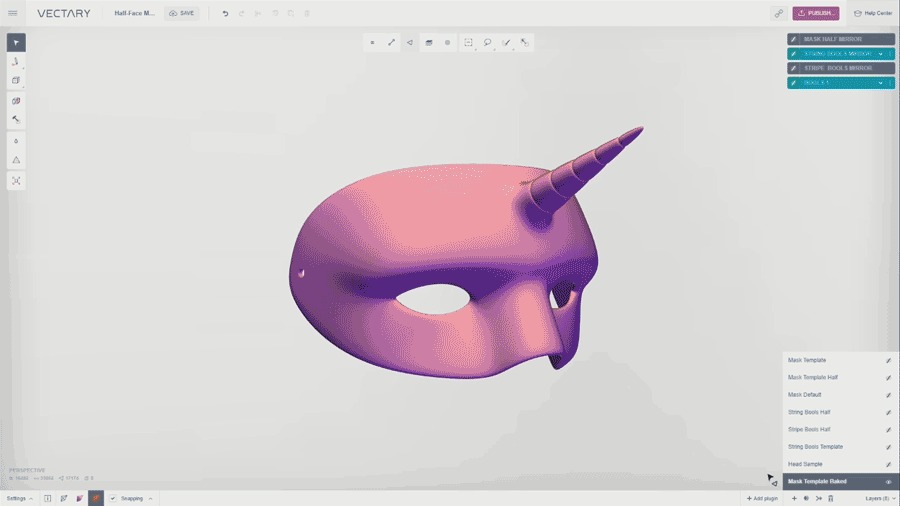This screenshot has height=506, width=900.
Task: Select the lasso selection tool
Action: tap(487, 43)
